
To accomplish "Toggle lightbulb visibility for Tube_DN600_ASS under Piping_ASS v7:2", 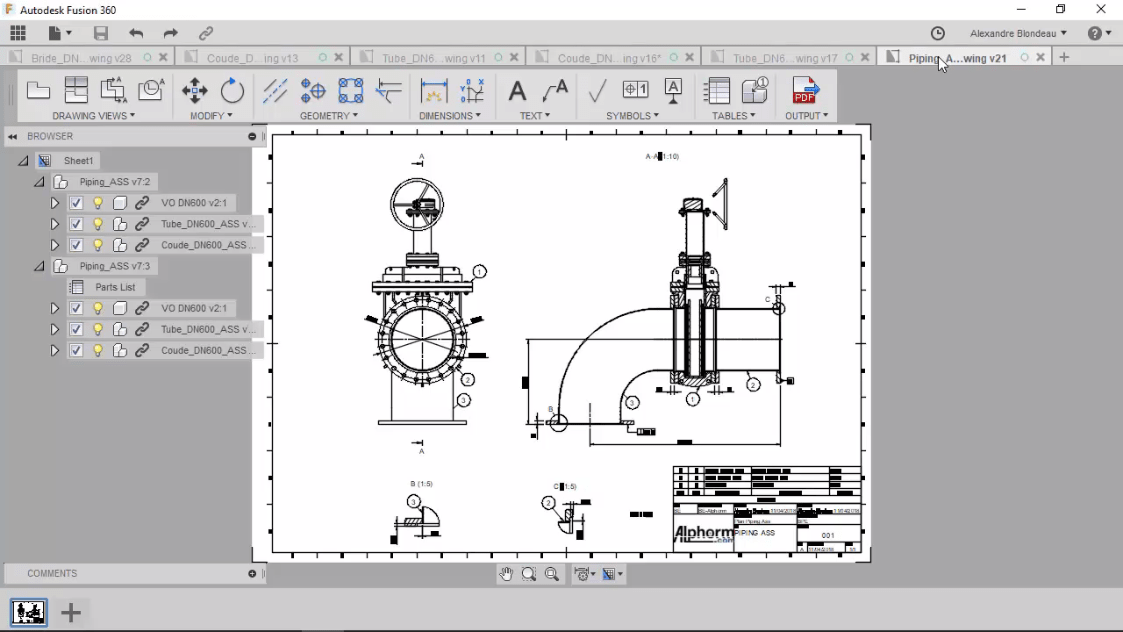I will 97,224.
